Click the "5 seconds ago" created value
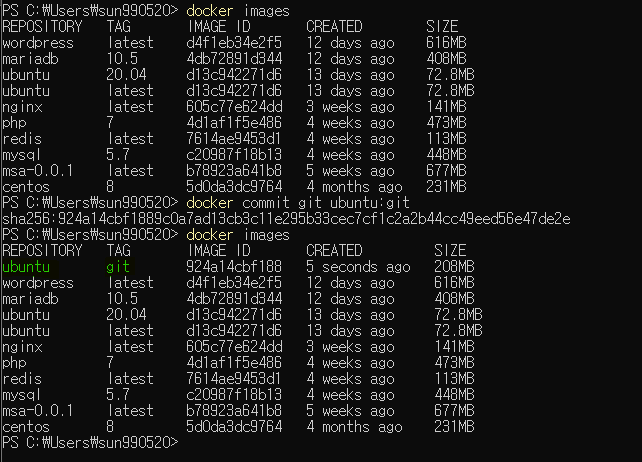This screenshot has height=462, width=642. tap(358, 267)
